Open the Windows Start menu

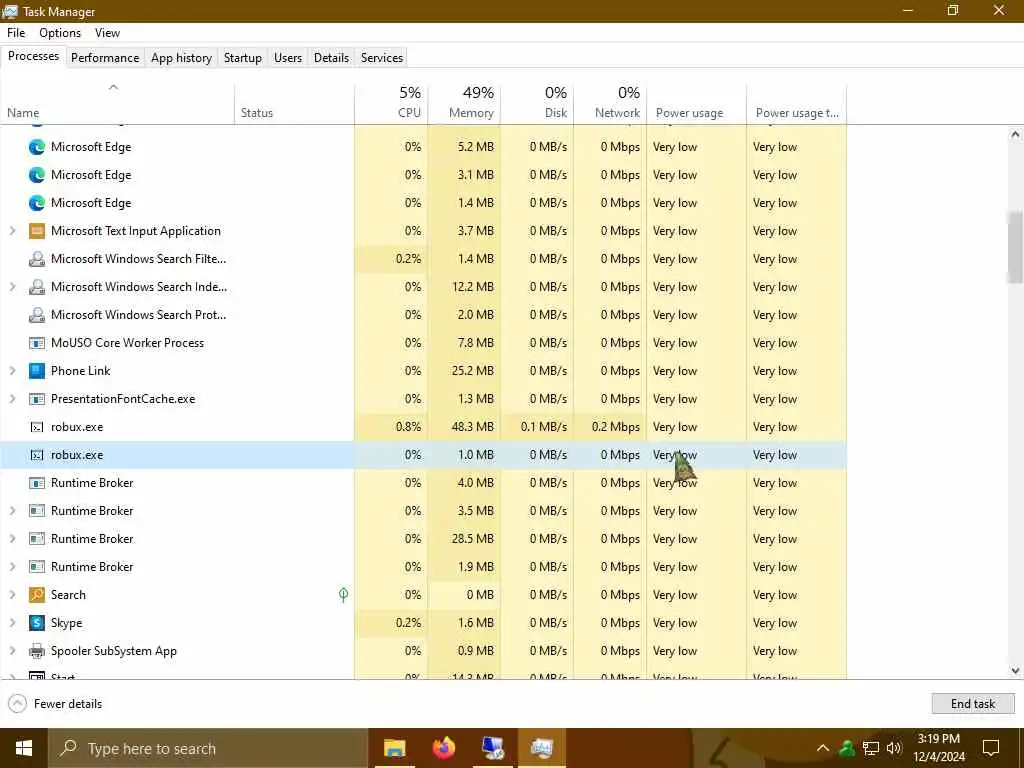[24, 748]
